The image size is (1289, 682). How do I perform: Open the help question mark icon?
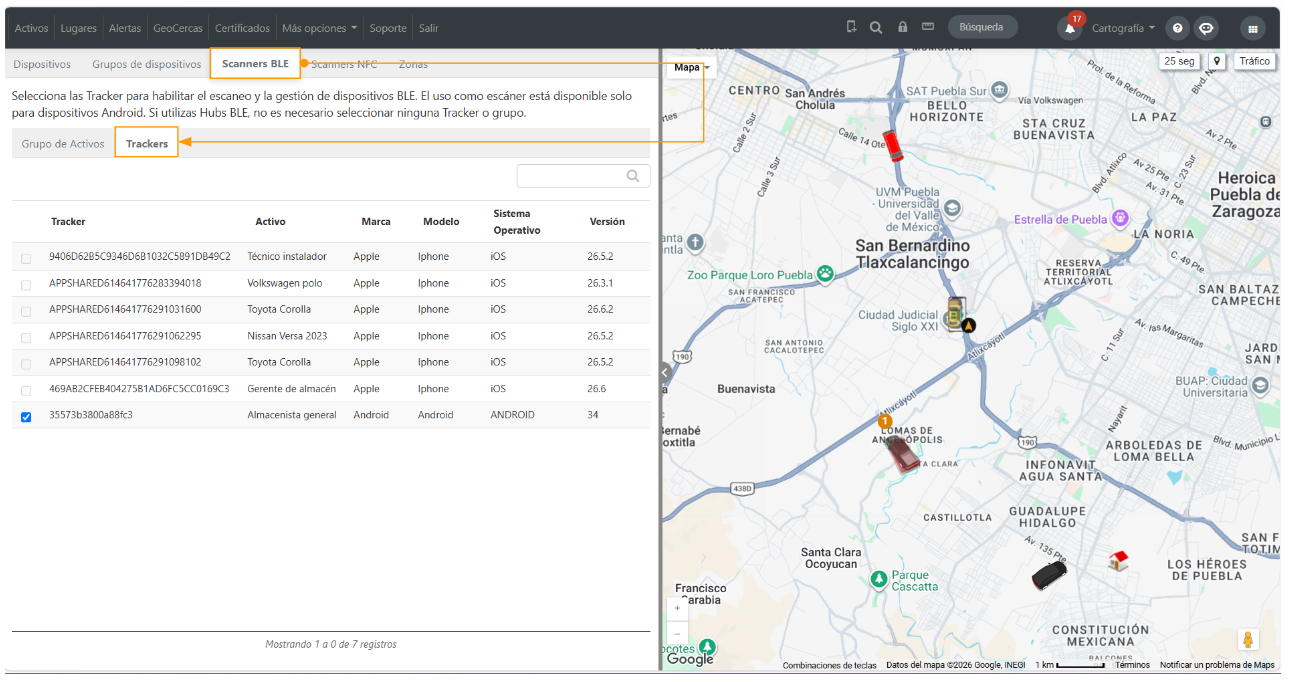1178,28
